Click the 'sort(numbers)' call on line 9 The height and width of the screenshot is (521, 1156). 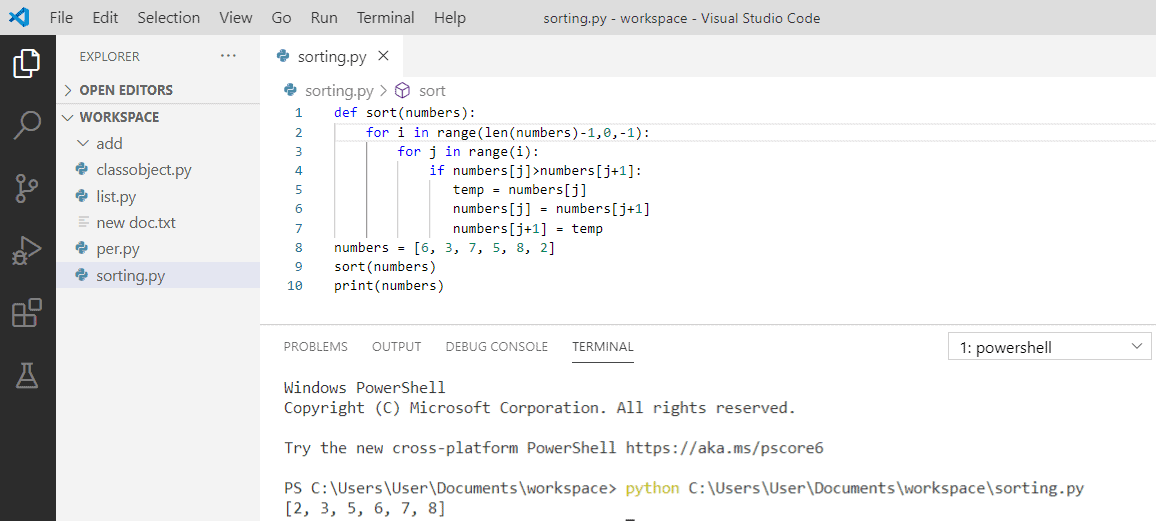click(x=385, y=267)
